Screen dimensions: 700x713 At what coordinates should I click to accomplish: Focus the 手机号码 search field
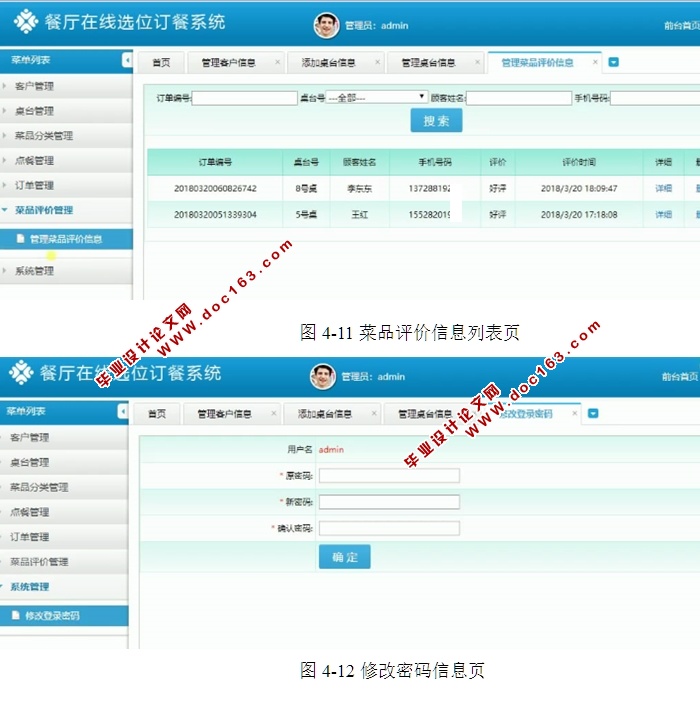click(655, 98)
